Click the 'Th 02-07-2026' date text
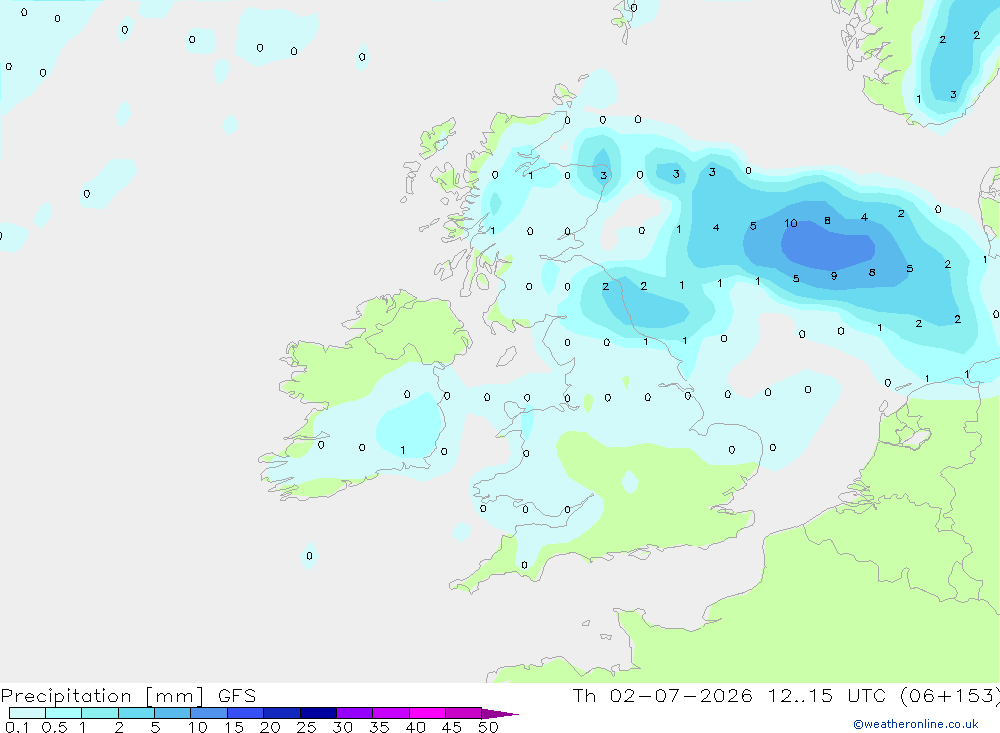This screenshot has height=733, width=1000. tap(662, 695)
